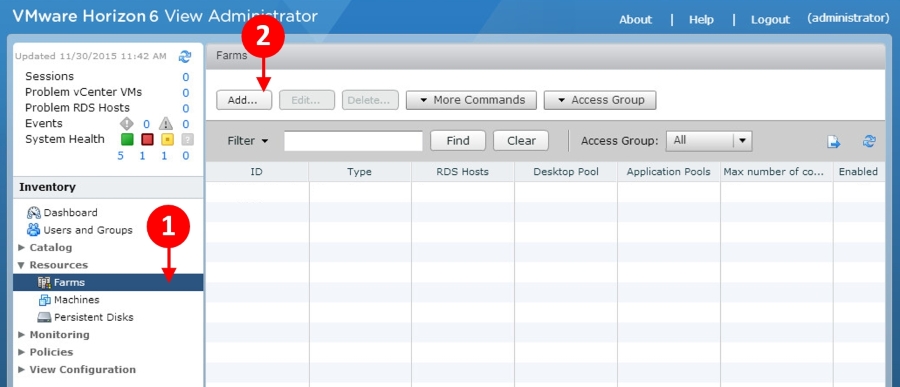The width and height of the screenshot is (900, 387).
Task: Click the gray unknown System Health icon
Action: click(188, 140)
